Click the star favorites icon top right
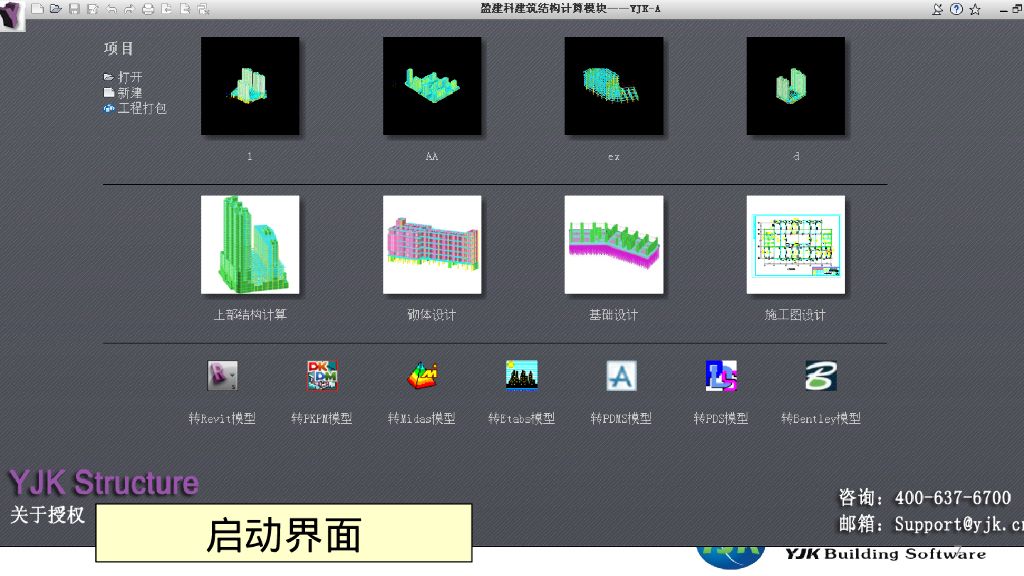The width and height of the screenshot is (1024, 576). pos(975,8)
